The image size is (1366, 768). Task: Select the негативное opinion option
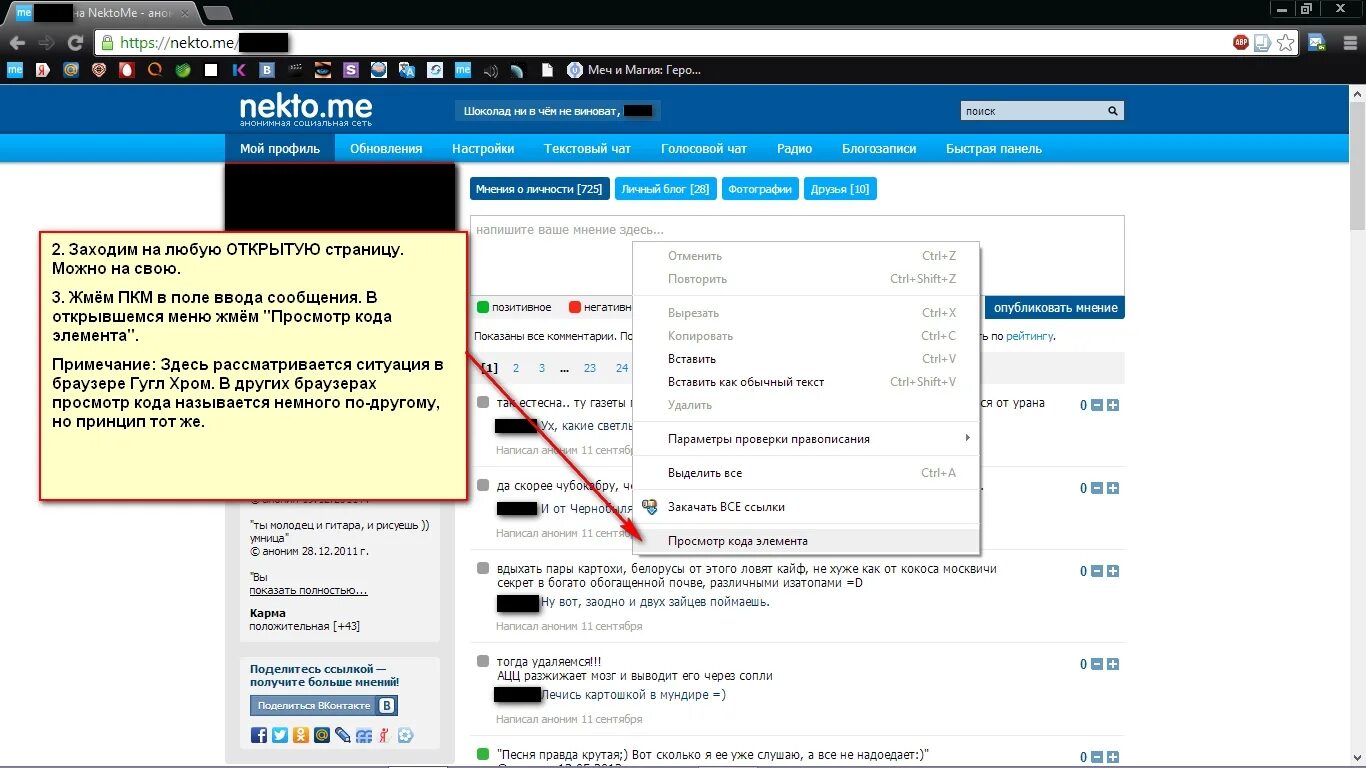600,307
